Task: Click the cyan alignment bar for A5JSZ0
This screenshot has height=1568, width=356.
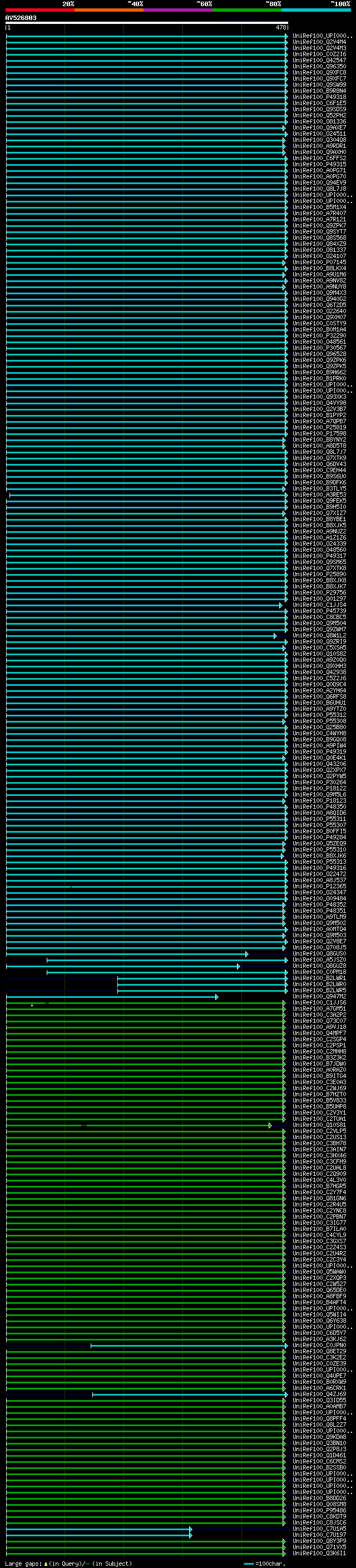Action: (167, 961)
